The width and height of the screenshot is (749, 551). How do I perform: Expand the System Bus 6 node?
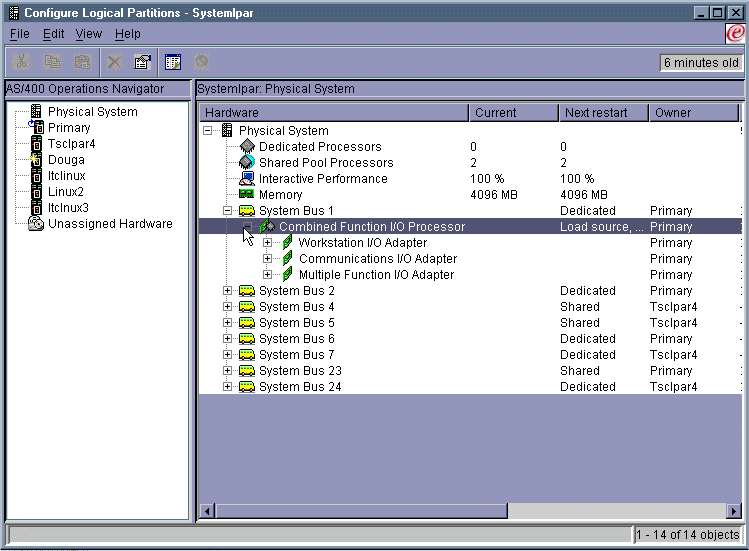coord(227,339)
